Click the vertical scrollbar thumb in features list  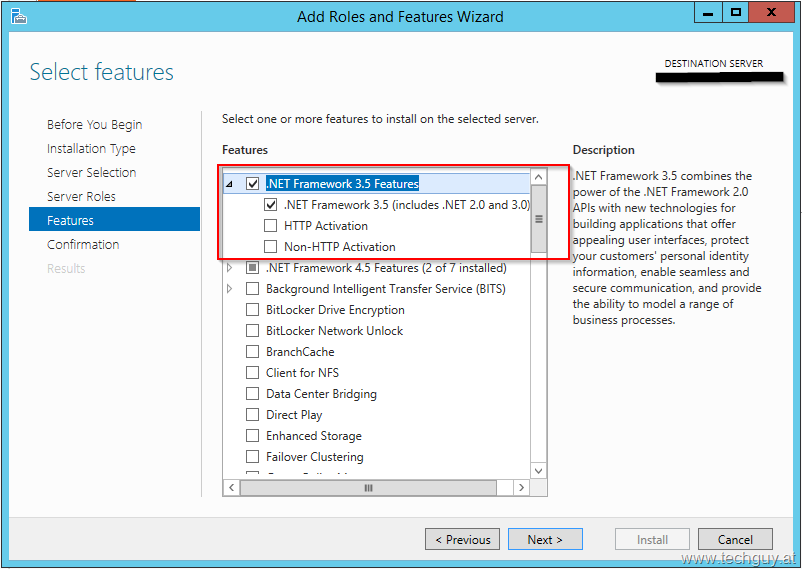[x=539, y=219]
